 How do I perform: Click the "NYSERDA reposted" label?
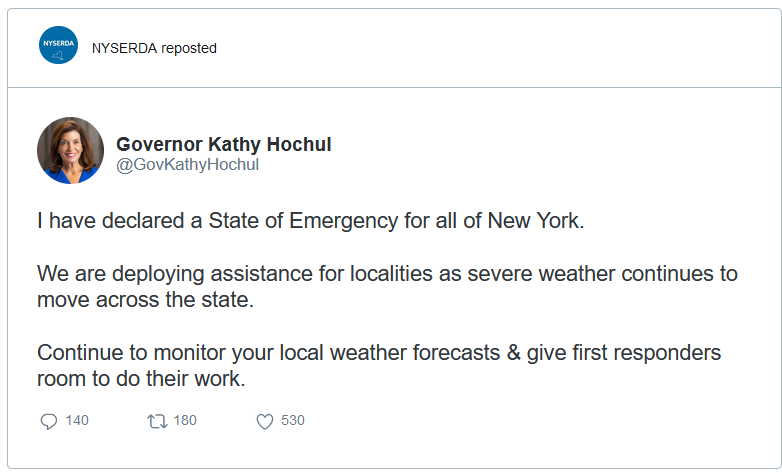pyautogui.click(x=154, y=48)
